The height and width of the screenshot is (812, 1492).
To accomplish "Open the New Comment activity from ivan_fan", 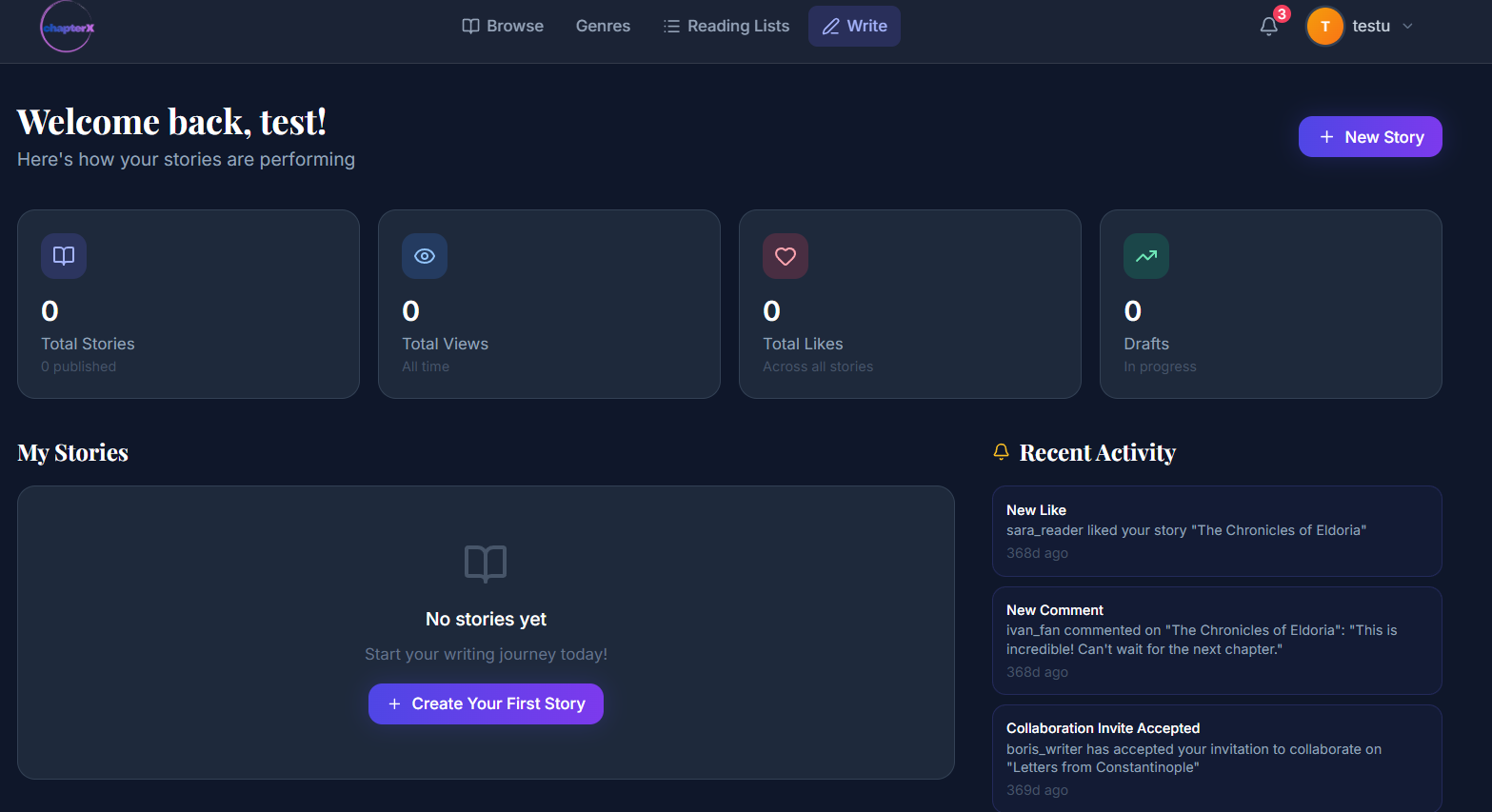I will [1216, 640].
